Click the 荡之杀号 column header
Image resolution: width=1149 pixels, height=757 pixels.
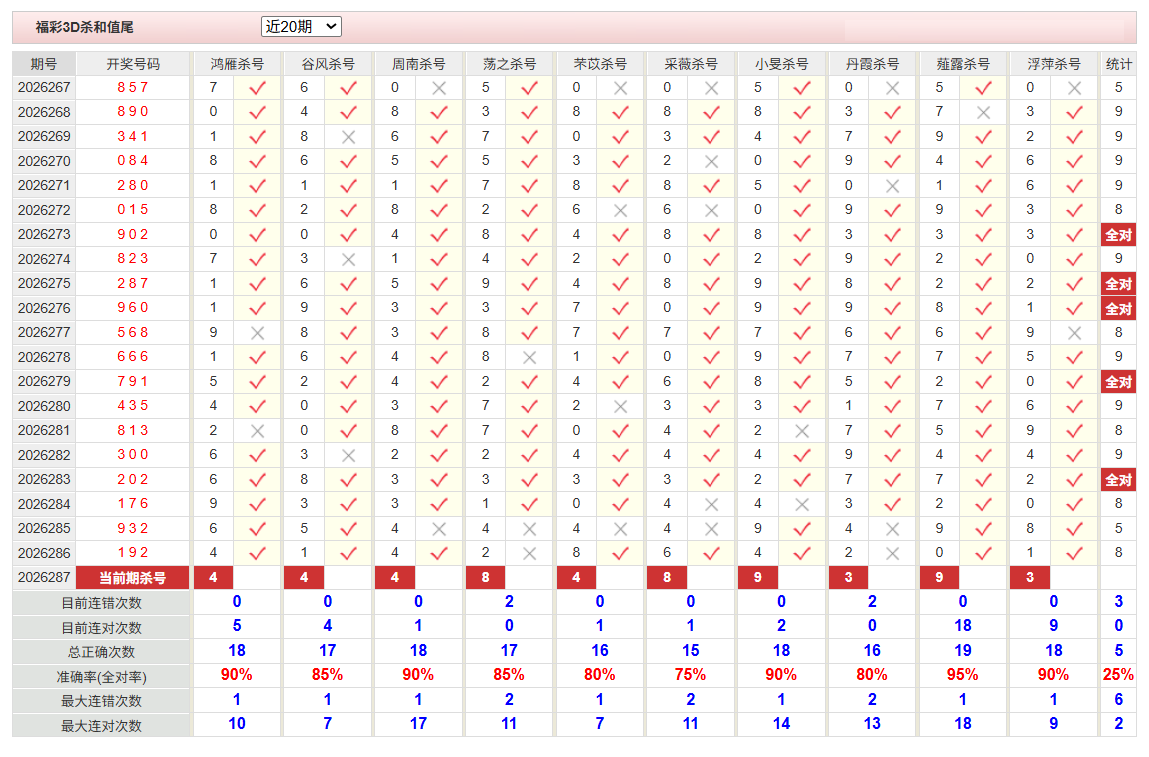(x=509, y=64)
